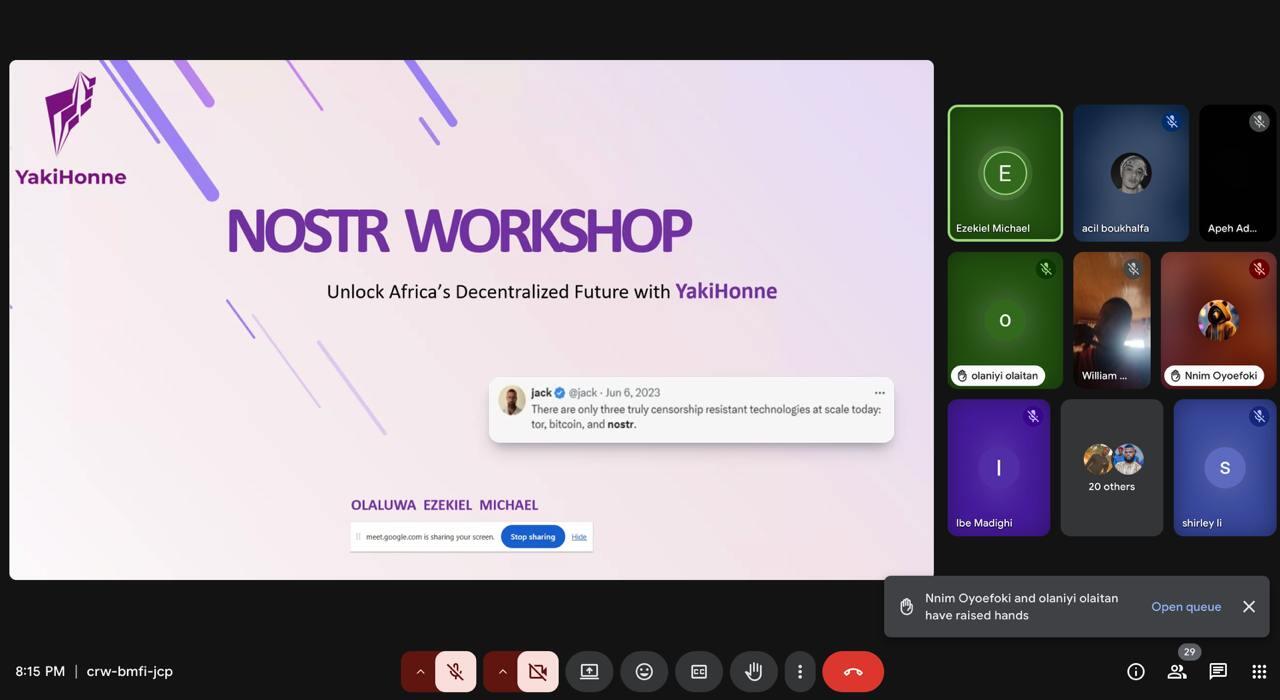Open video settings chevron beside camera
Image resolution: width=1280 pixels, height=700 pixels.
tap(502, 672)
